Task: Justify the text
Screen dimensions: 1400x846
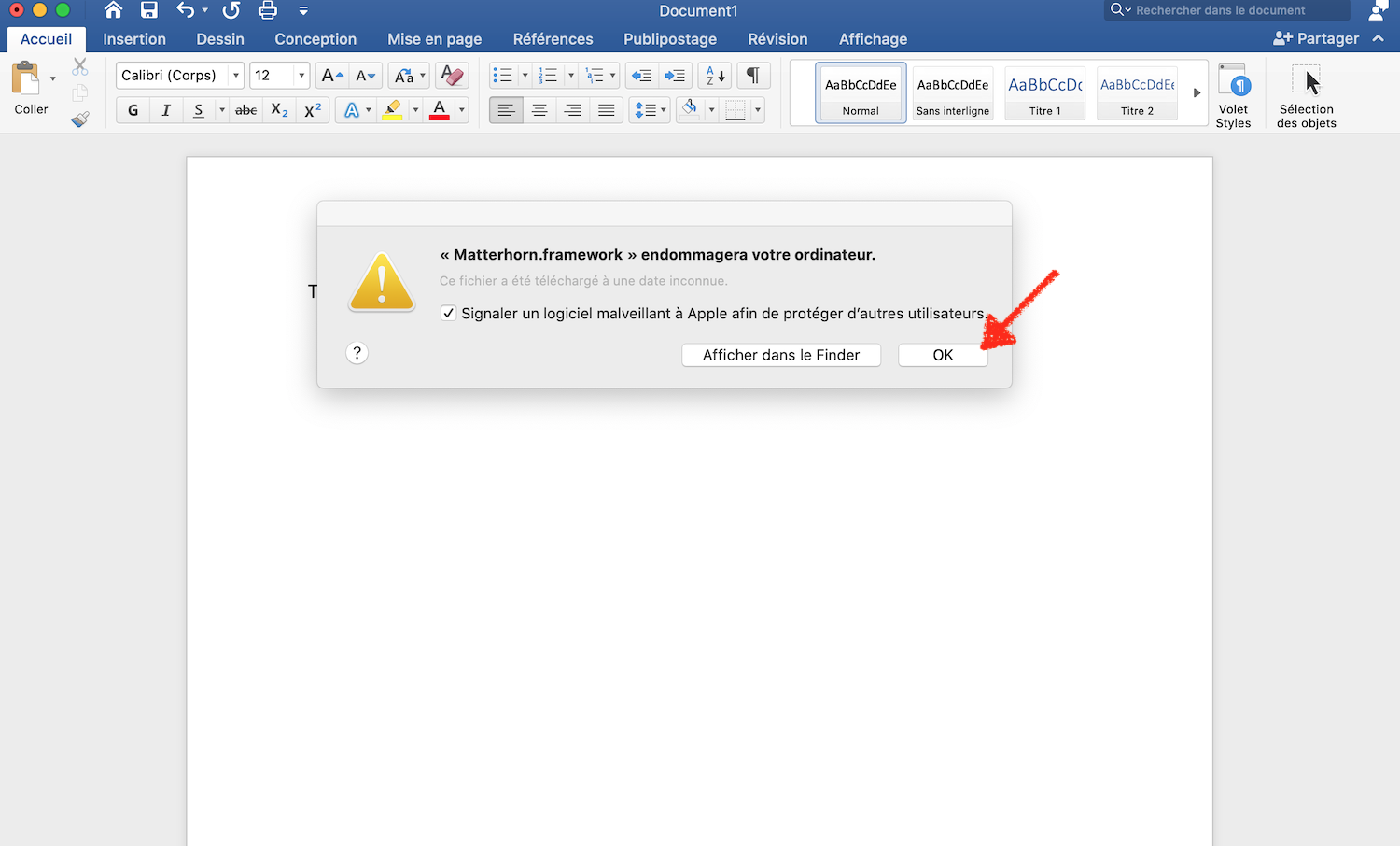Action: (x=607, y=110)
